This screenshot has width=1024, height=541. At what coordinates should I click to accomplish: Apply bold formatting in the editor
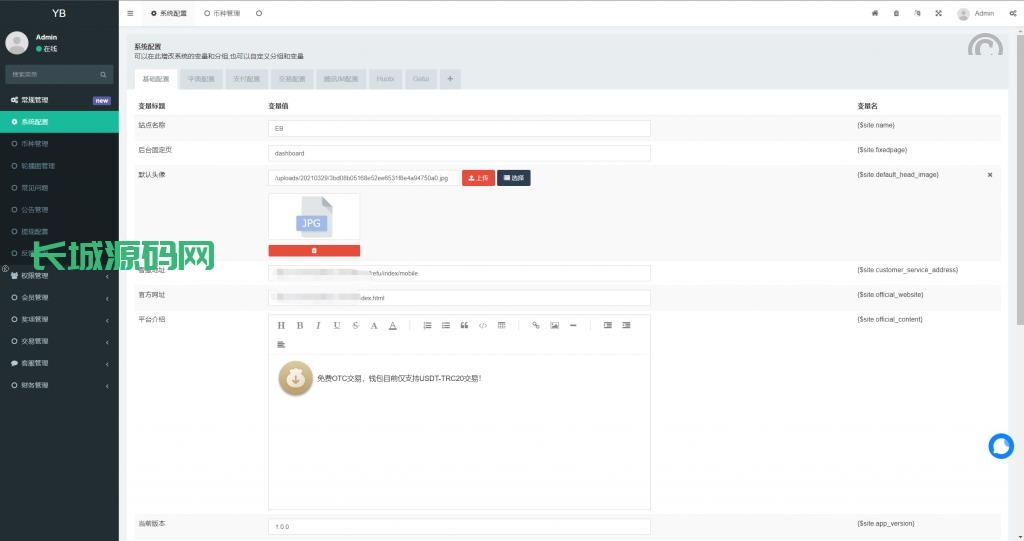coord(299,325)
